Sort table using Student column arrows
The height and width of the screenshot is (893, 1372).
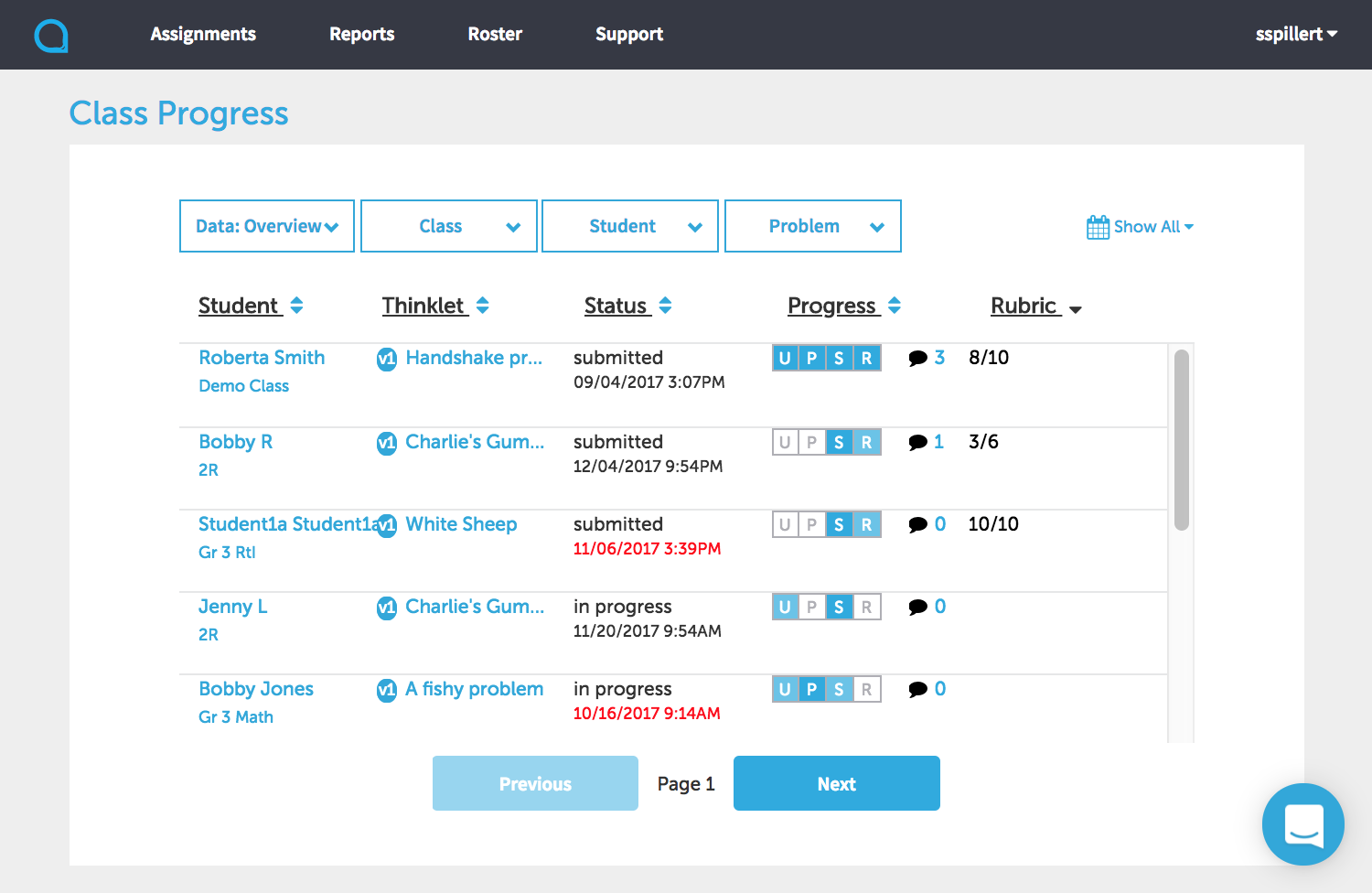pyautogui.click(x=296, y=306)
